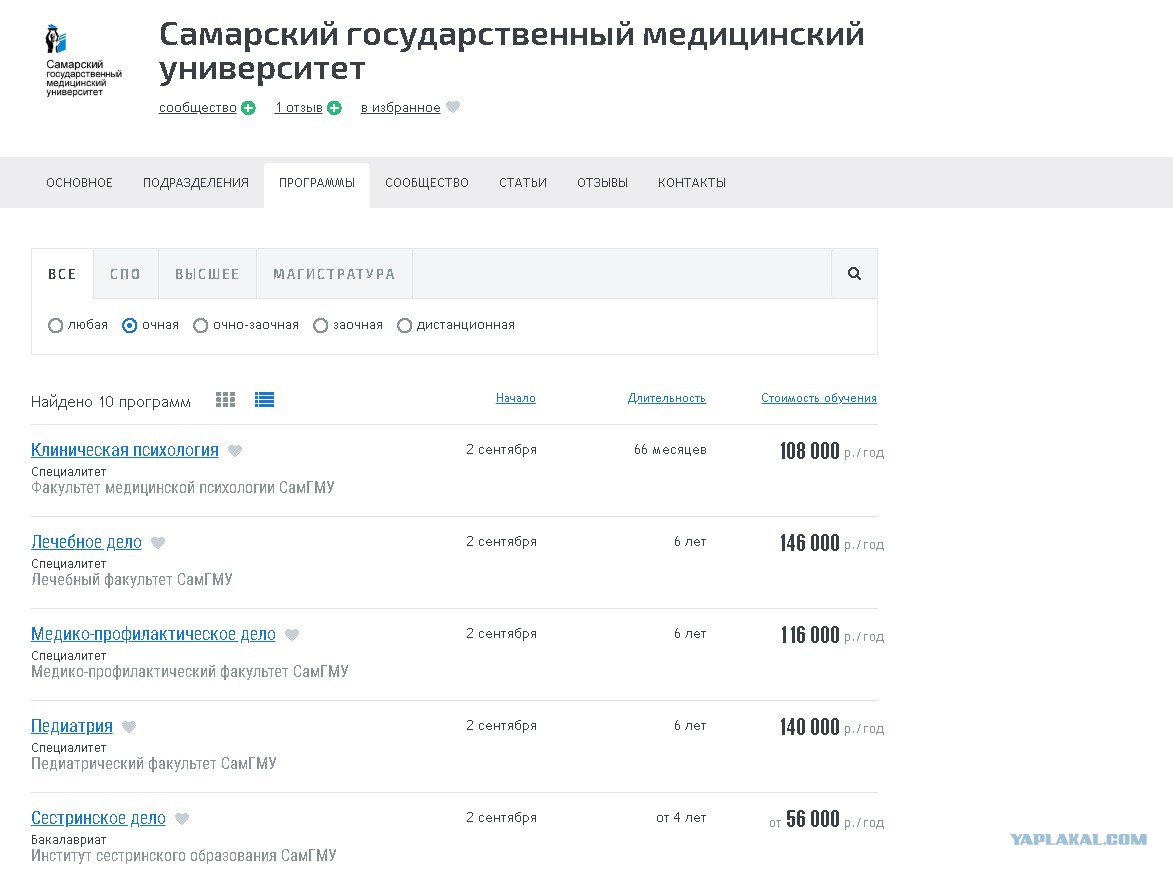
Task: Click Найдено 10 программ text
Action: point(111,402)
